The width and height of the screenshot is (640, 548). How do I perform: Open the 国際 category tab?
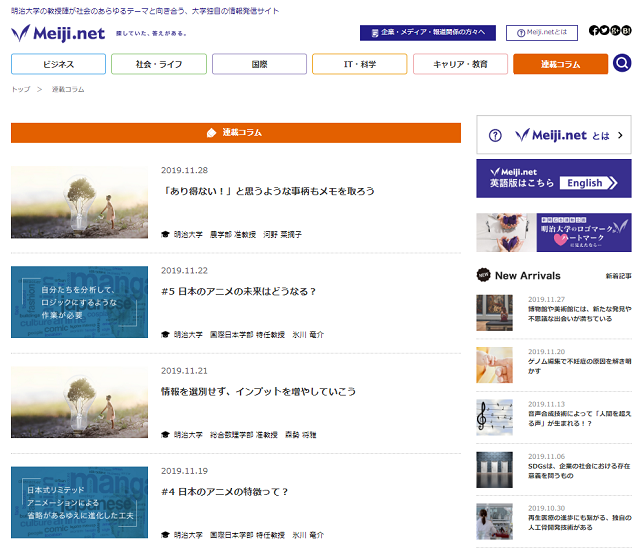259,64
